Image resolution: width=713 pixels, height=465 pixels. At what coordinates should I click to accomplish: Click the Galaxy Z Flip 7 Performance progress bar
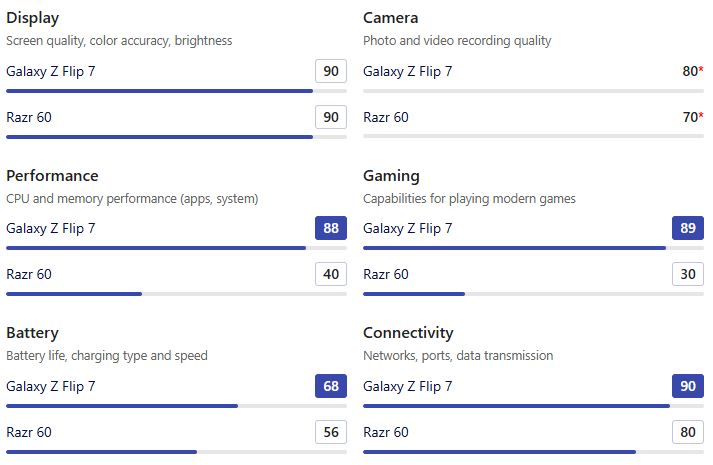tap(176, 248)
